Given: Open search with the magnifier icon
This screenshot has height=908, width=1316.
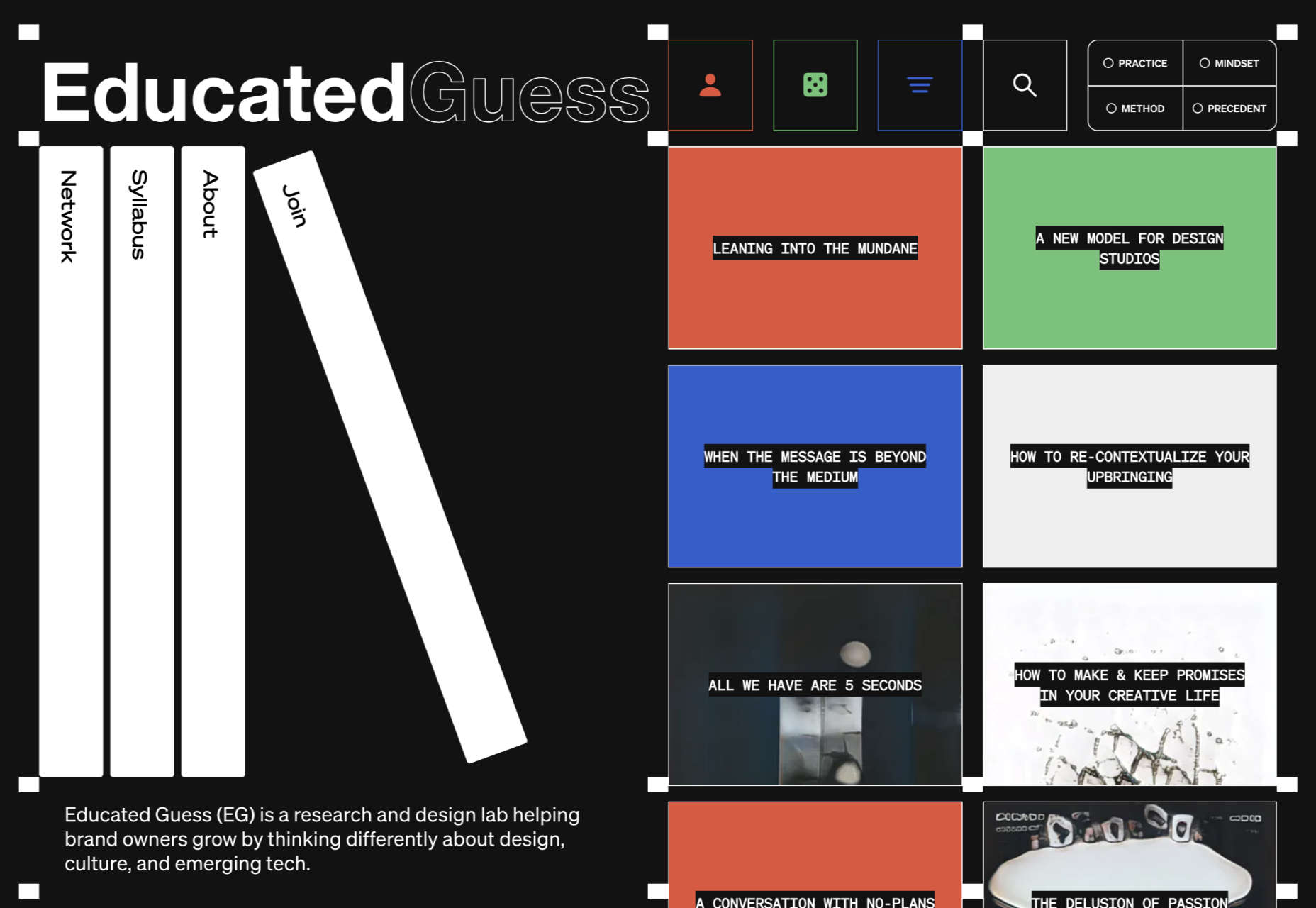Looking at the screenshot, I should coord(1025,85).
